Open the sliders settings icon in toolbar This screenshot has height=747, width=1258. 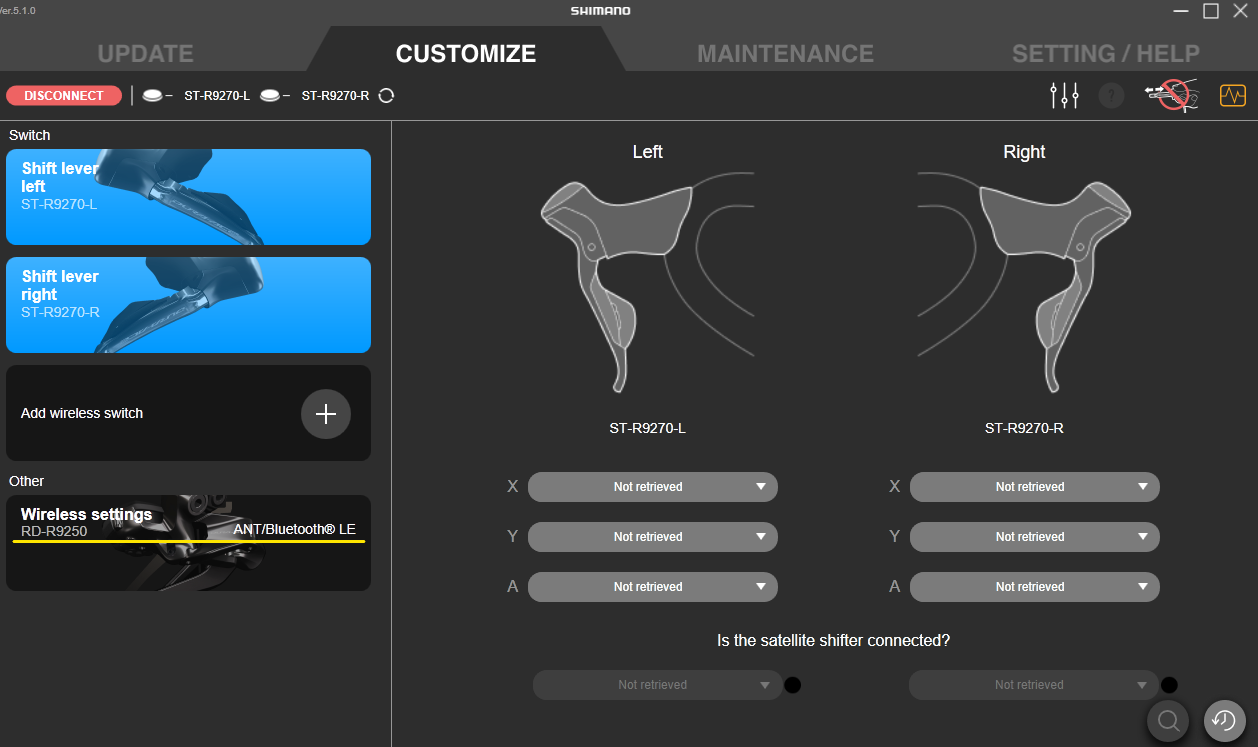(x=1064, y=96)
